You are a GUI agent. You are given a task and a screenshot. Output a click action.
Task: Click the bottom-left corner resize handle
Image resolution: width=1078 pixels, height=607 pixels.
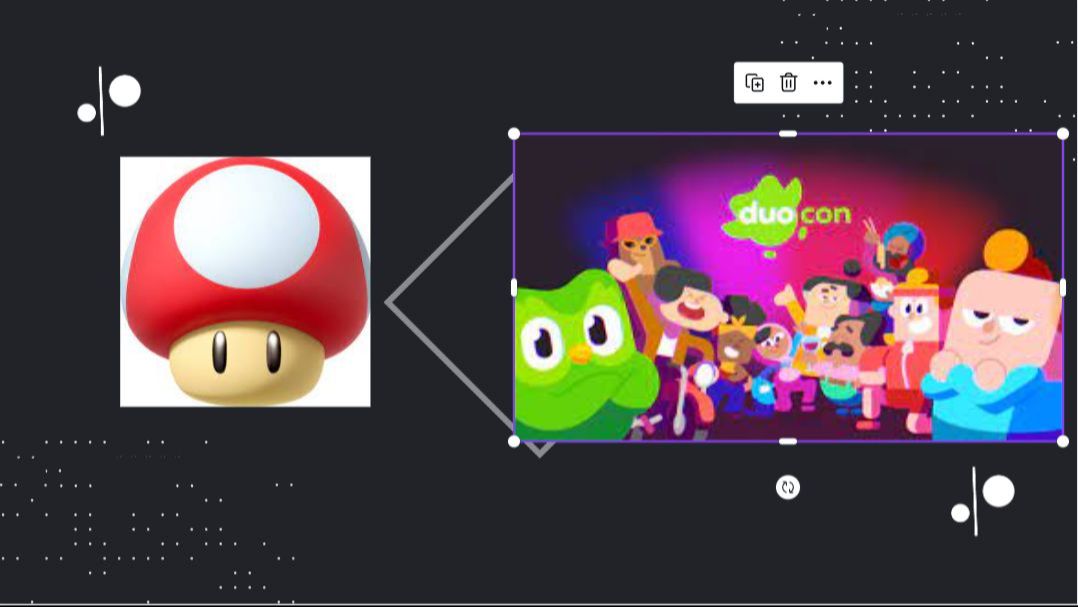[x=514, y=441]
